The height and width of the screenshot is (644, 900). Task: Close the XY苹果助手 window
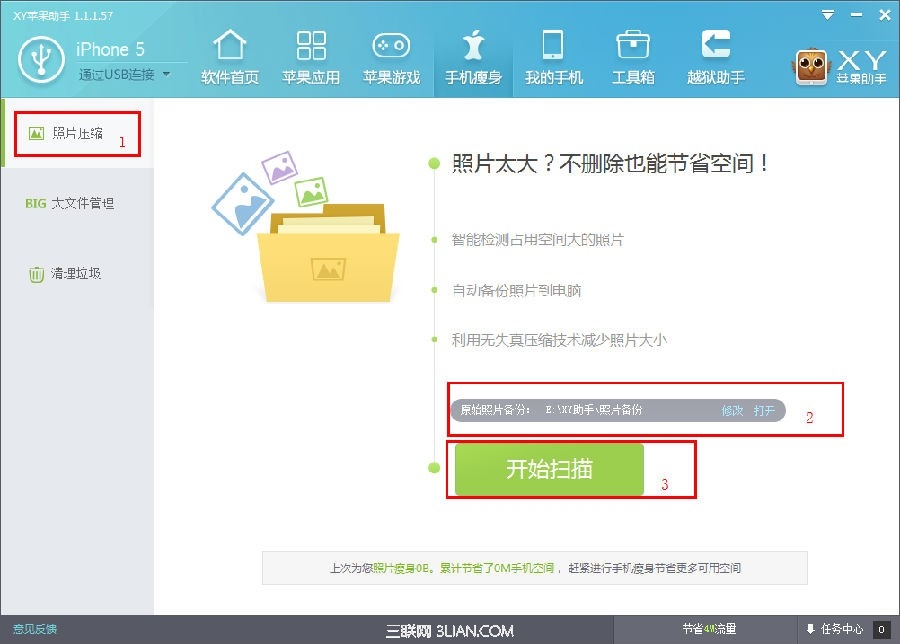click(x=885, y=15)
